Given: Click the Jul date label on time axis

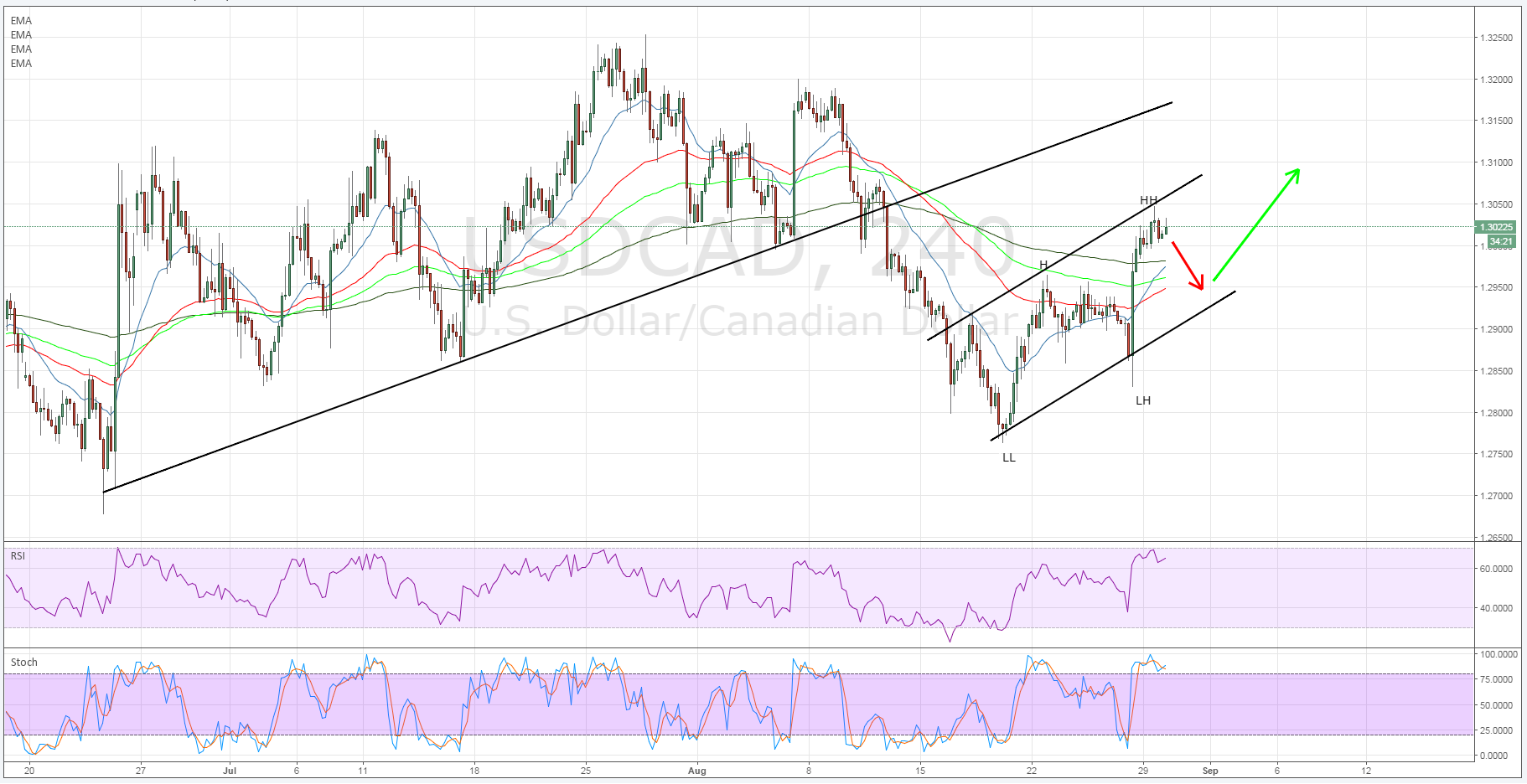Looking at the screenshot, I should coord(230,771).
